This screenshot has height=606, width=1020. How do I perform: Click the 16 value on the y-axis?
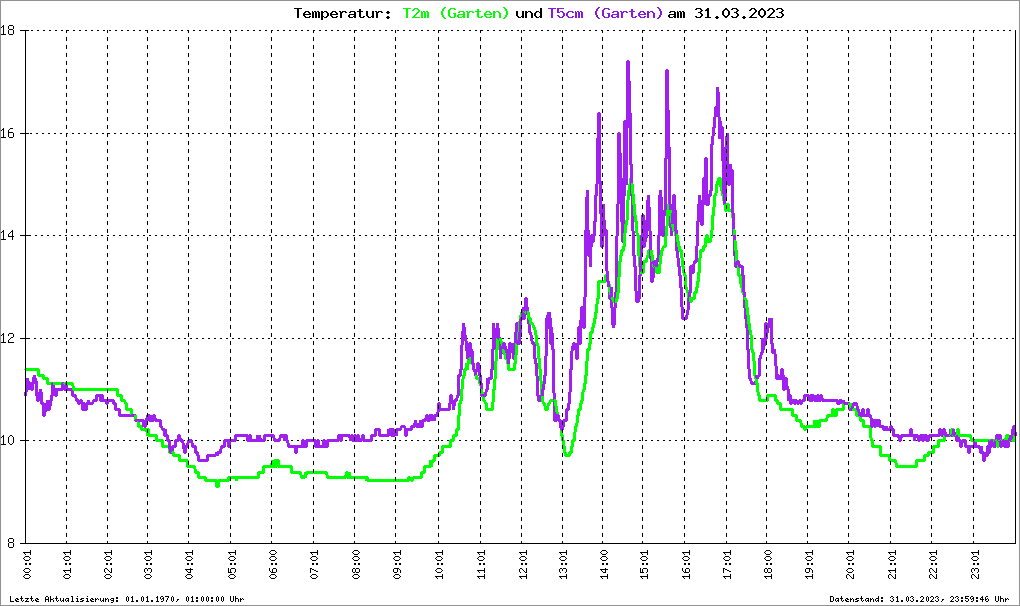point(10,133)
